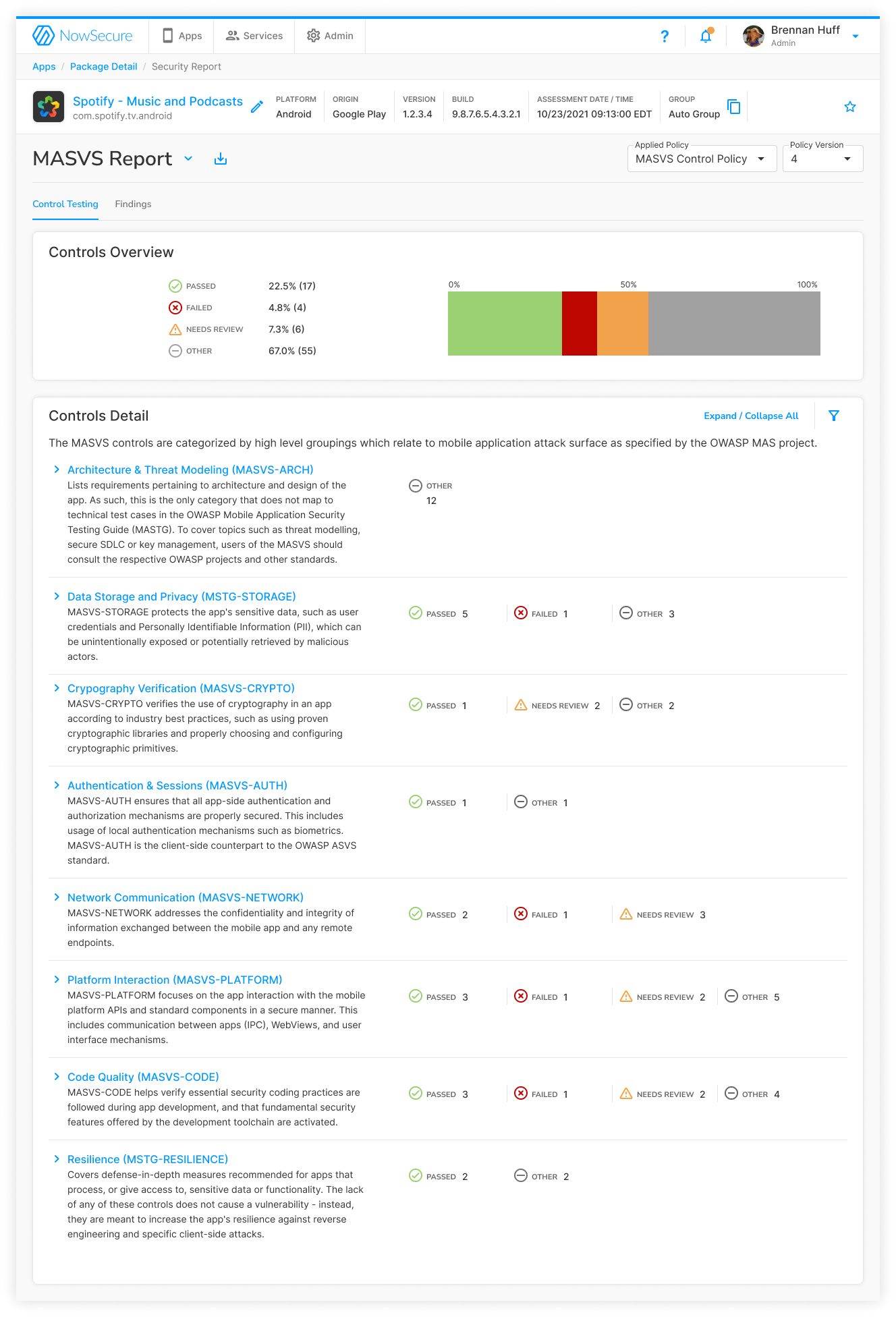Favorite the app with star icon
This screenshot has height=1317, width=896.
click(850, 107)
